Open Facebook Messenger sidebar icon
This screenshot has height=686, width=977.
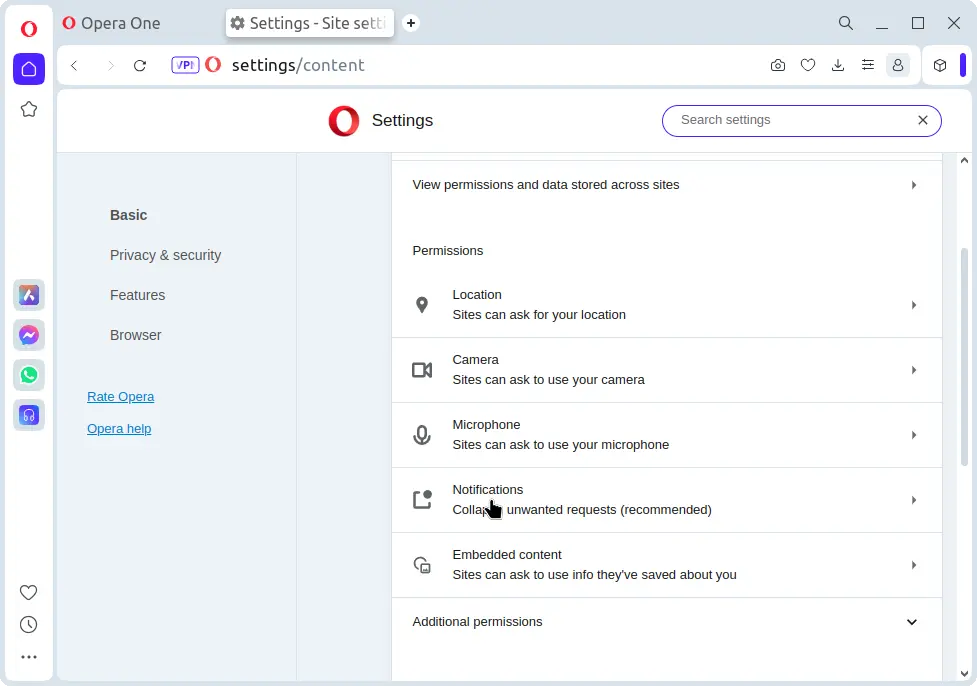[29, 335]
